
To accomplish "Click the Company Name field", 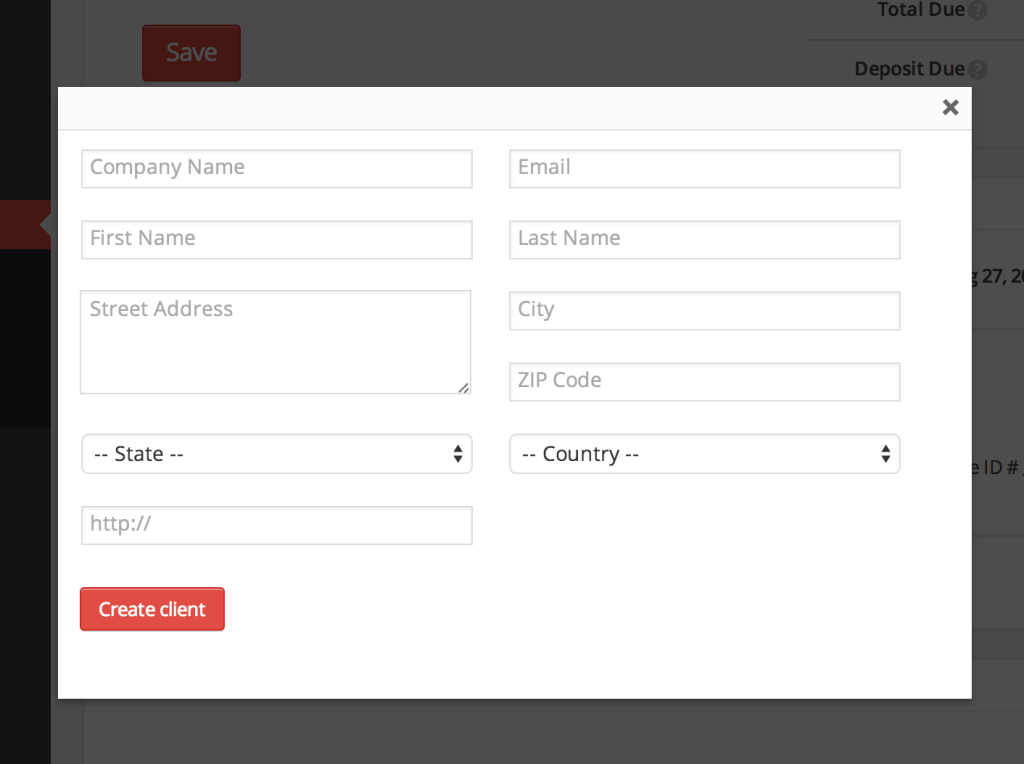I will click(x=276, y=168).
